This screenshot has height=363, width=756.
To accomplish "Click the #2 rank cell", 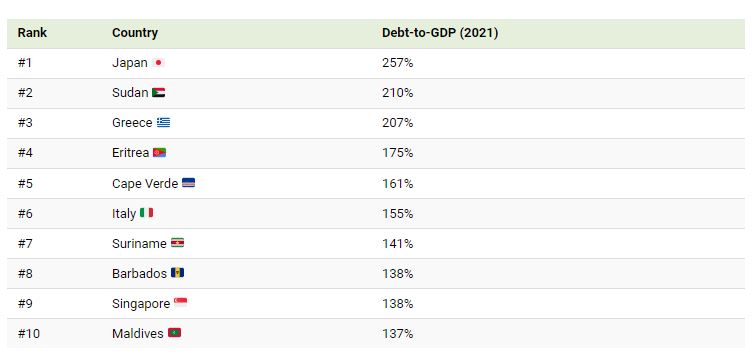I will (26, 93).
